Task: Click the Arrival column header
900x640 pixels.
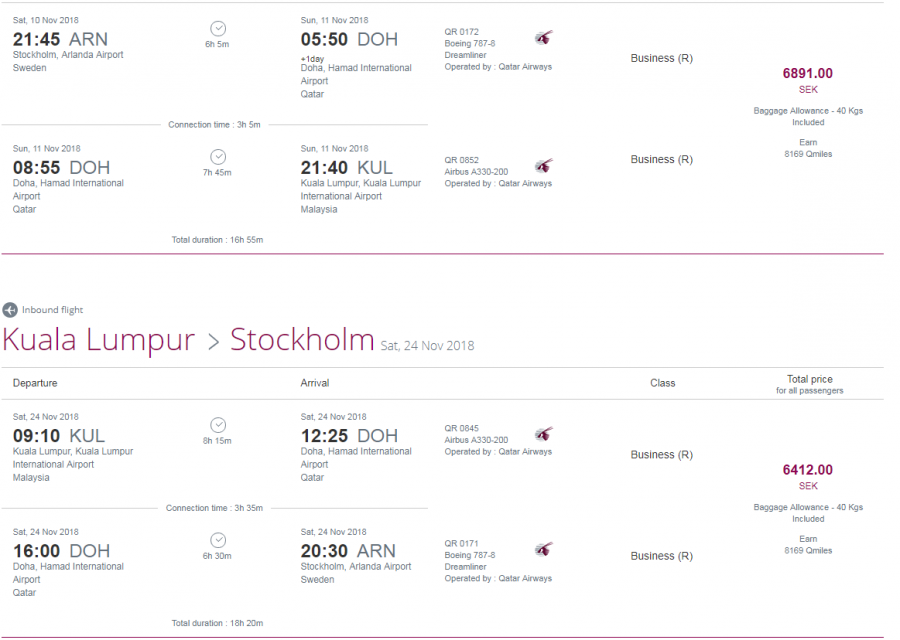Action: tap(315, 383)
